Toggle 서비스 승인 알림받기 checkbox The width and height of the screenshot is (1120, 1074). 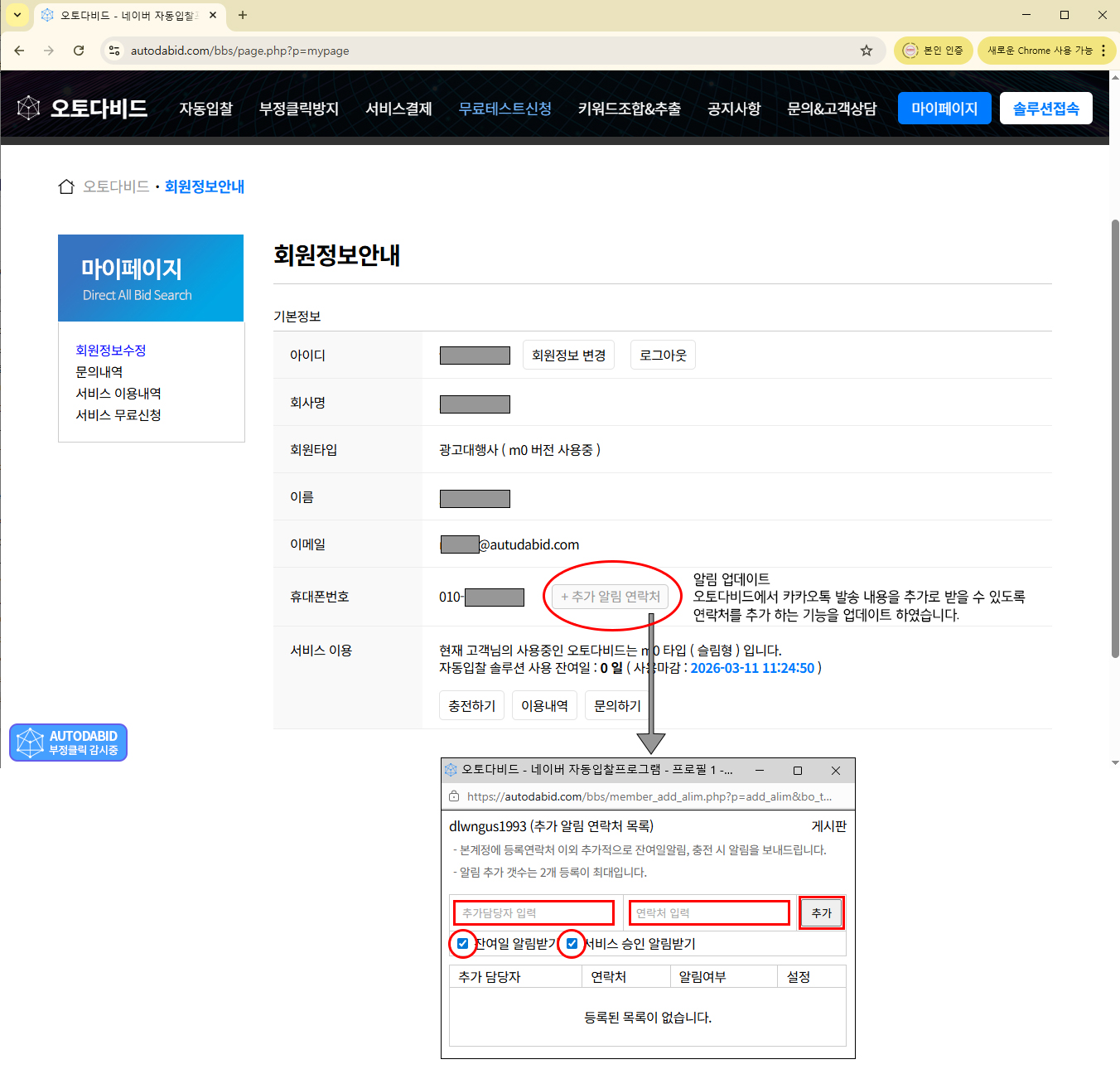(572, 943)
